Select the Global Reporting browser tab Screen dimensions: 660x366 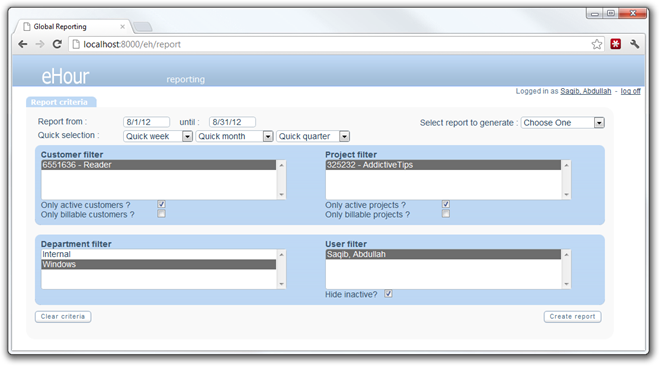[x=72, y=27]
